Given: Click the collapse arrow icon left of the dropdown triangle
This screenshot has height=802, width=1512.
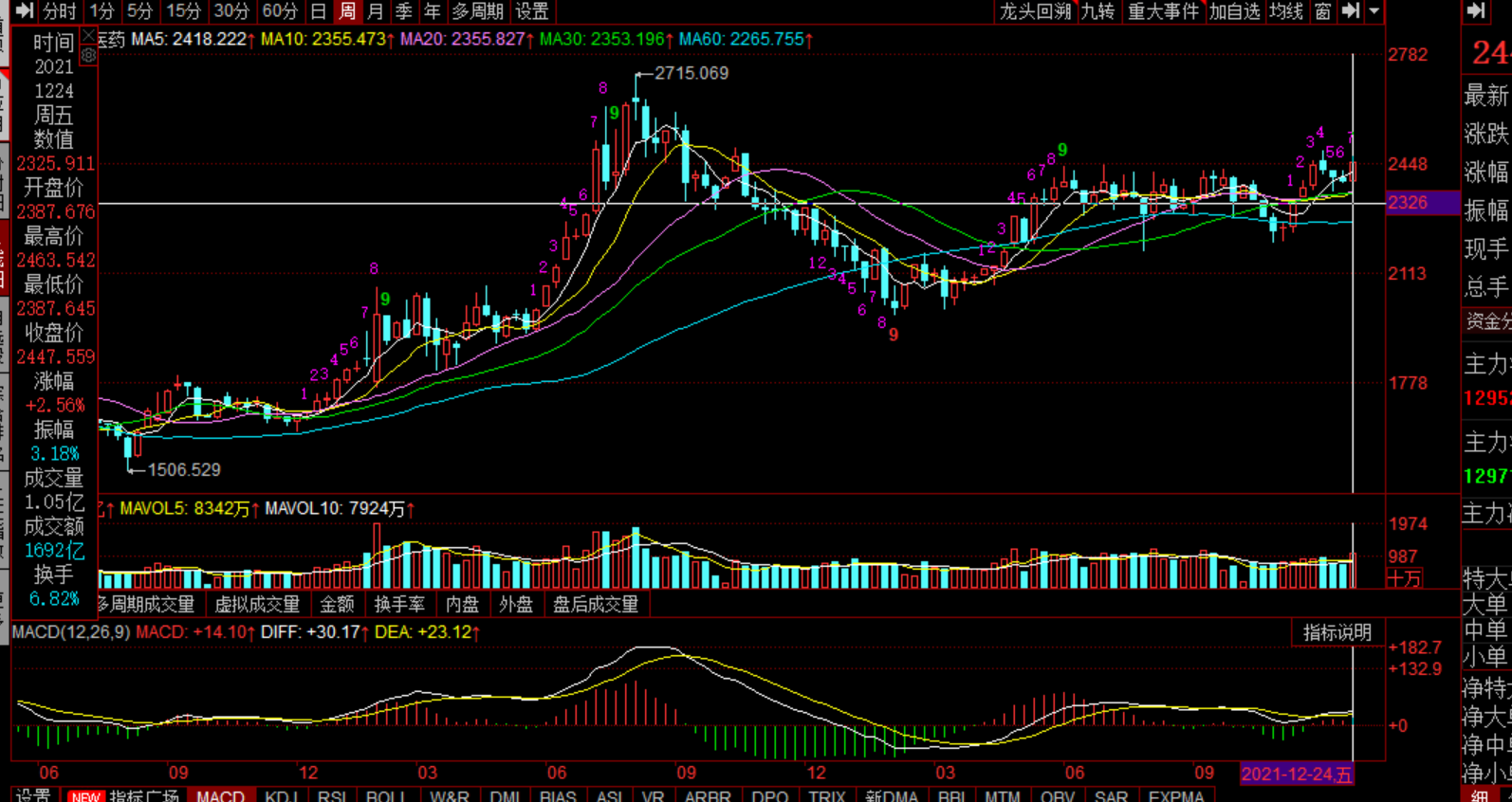Looking at the screenshot, I should [x=1351, y=11].
